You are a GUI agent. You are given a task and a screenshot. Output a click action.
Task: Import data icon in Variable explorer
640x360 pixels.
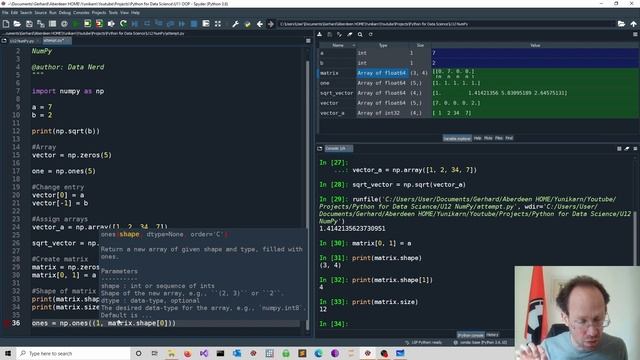[320, 35]
